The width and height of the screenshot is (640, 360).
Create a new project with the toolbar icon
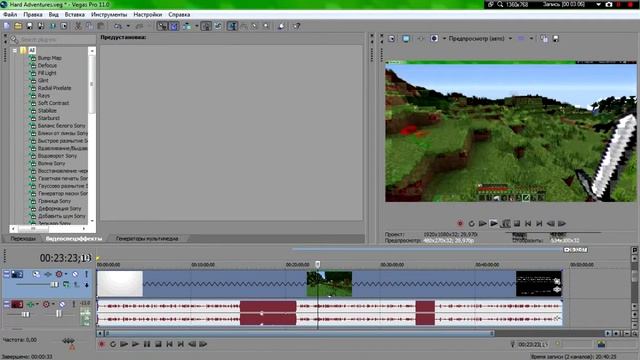(7, 26)
